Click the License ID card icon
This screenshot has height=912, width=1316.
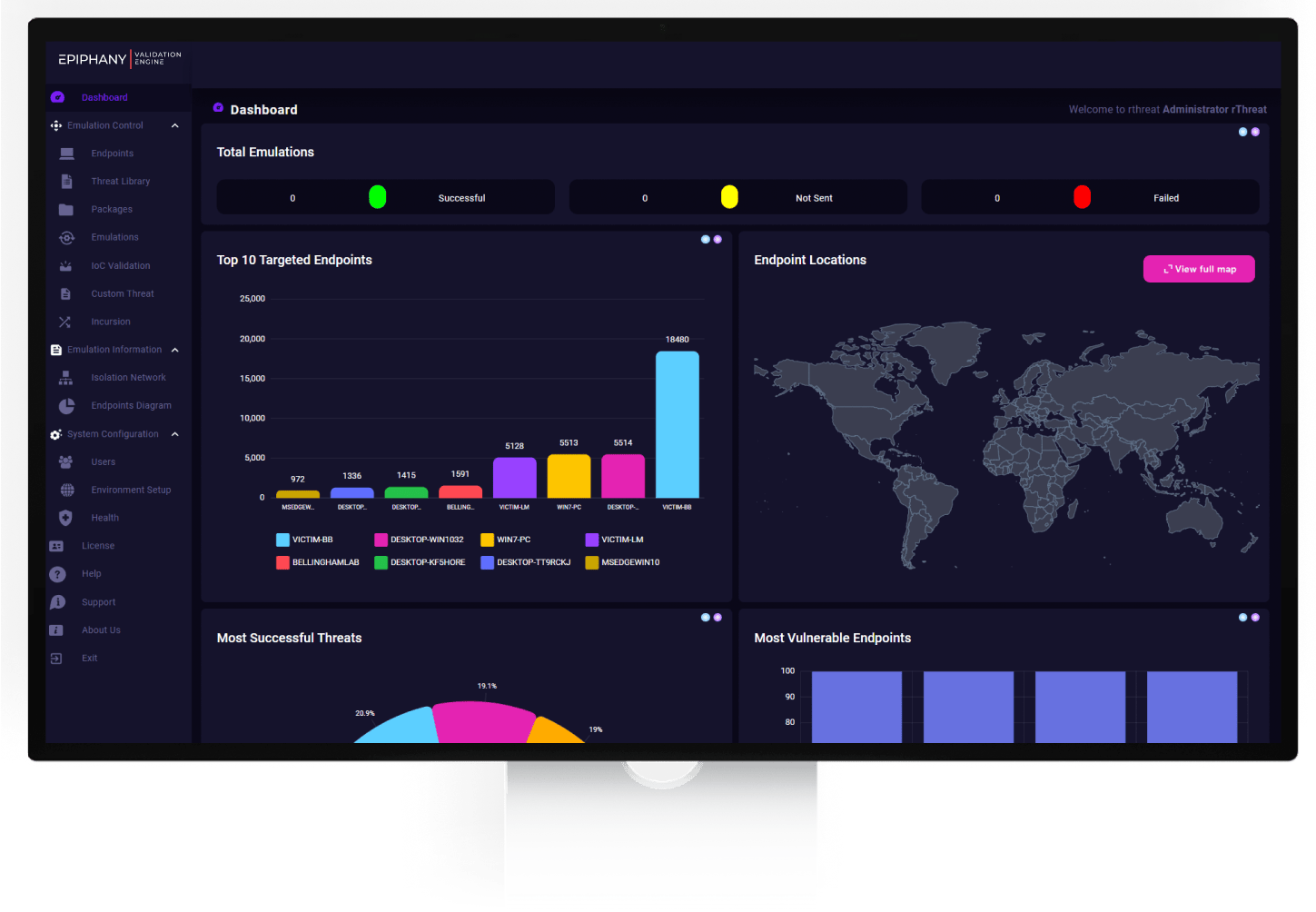tap(56, 547)
